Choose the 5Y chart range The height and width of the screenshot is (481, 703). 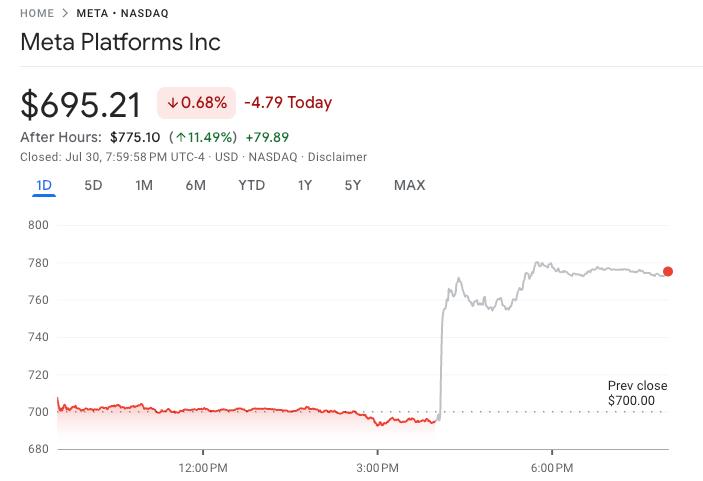pyautogui.click(x=353, y=185)
